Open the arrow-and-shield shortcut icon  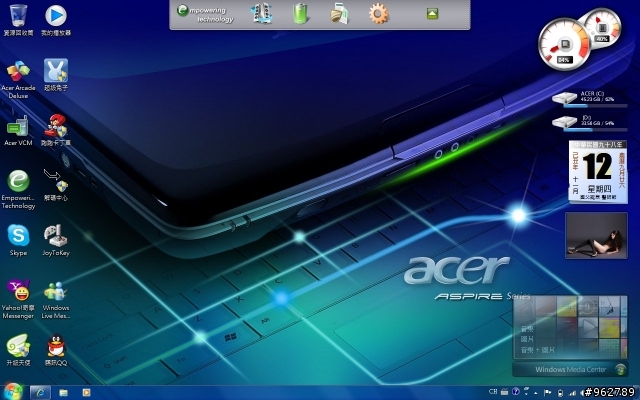(x=56, y=185)
